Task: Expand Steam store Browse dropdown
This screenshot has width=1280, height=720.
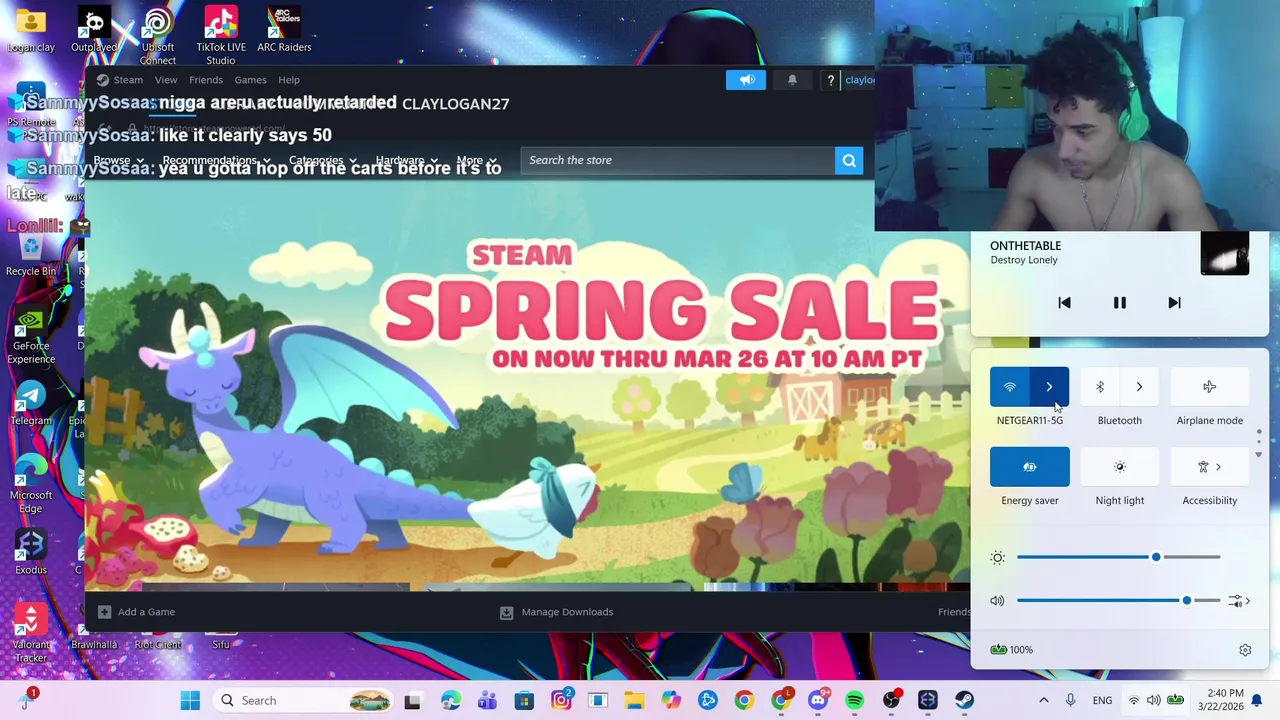Action: tap(118, 161)
